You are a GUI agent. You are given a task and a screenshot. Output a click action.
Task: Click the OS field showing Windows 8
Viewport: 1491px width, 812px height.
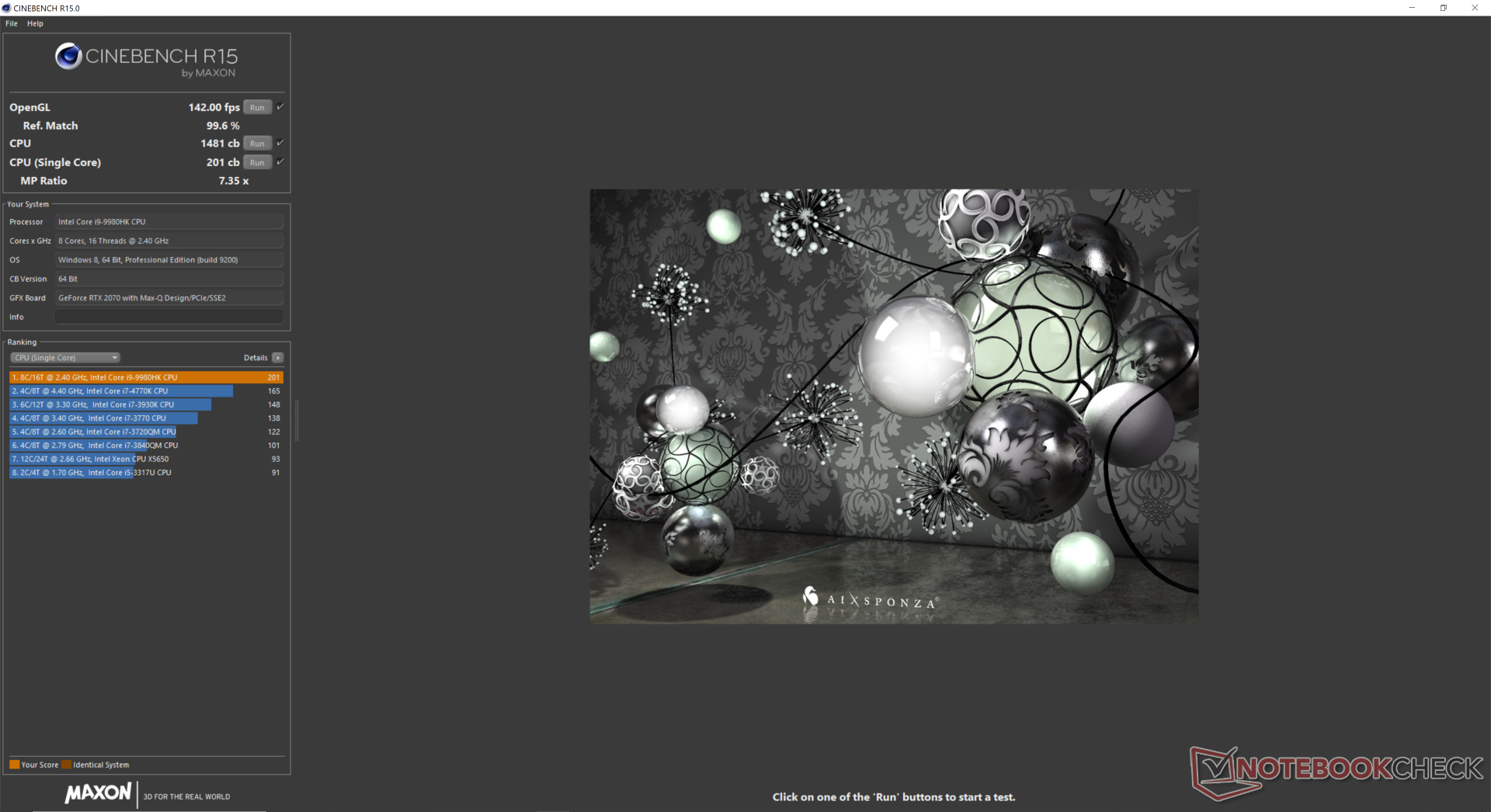(169, 260)
